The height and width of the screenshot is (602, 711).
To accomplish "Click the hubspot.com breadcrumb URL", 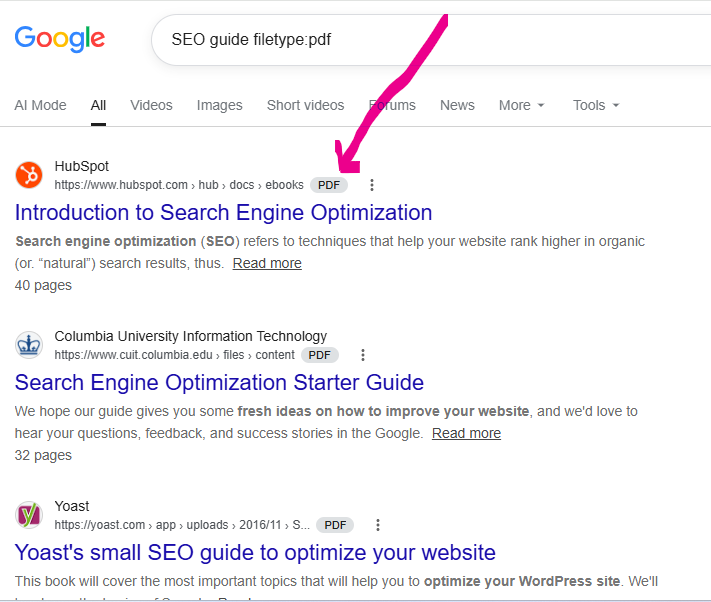I will (179, 185).
